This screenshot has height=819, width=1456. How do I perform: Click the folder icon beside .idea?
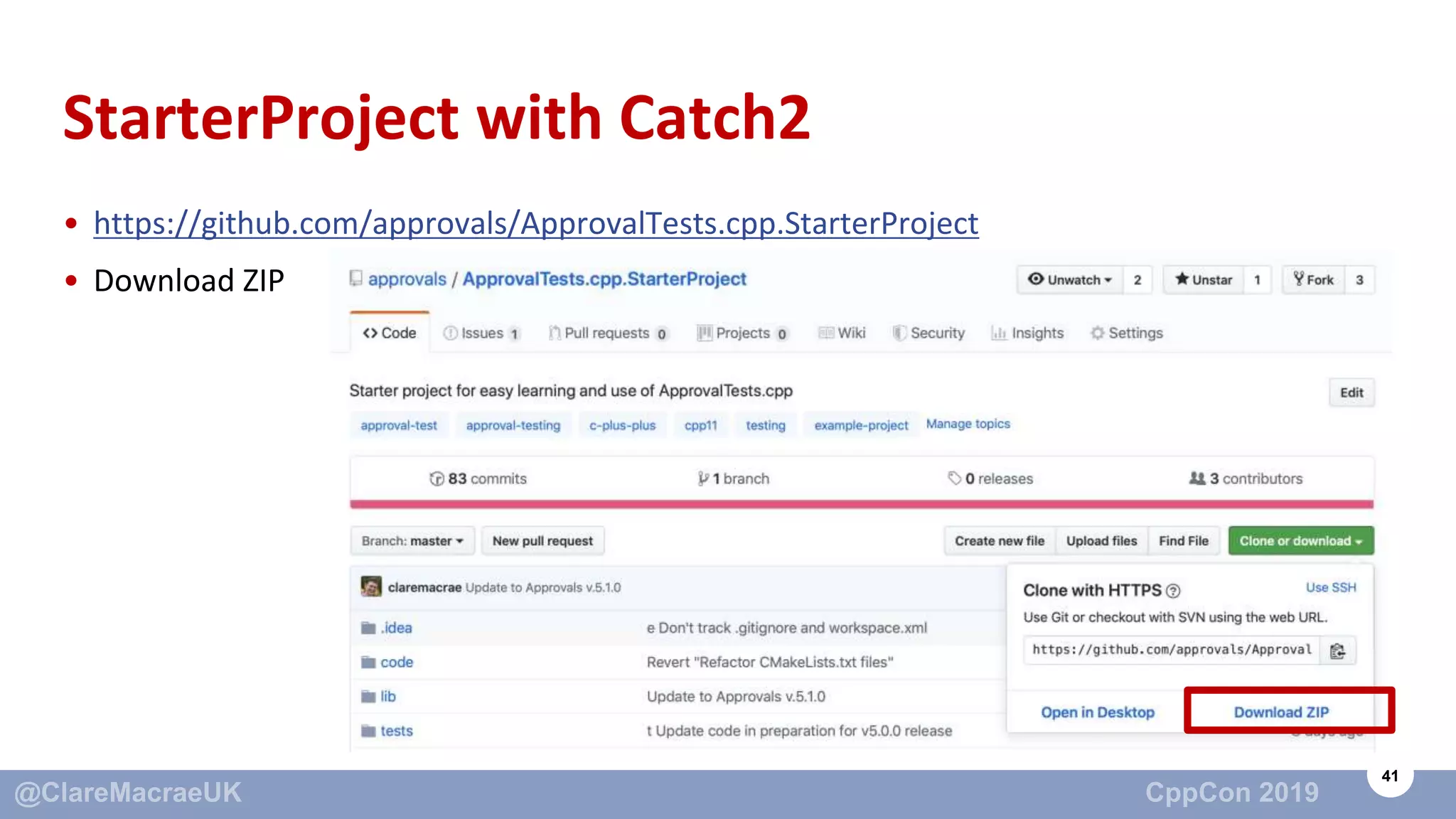pos(368,628)
